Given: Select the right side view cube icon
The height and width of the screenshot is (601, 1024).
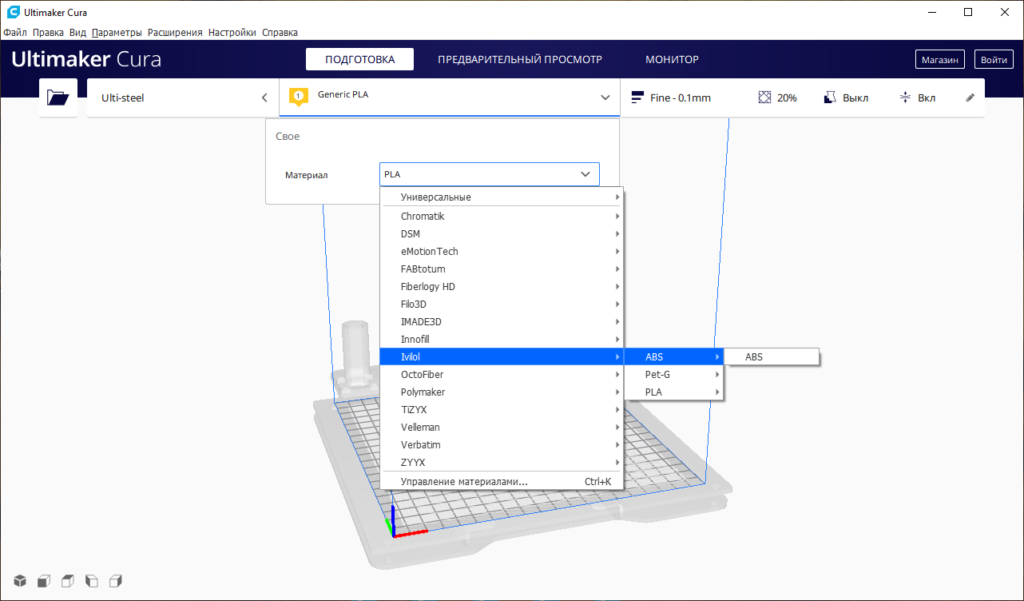Looking at the screenshot, I should pyautogui.click(x=115, y=581).
